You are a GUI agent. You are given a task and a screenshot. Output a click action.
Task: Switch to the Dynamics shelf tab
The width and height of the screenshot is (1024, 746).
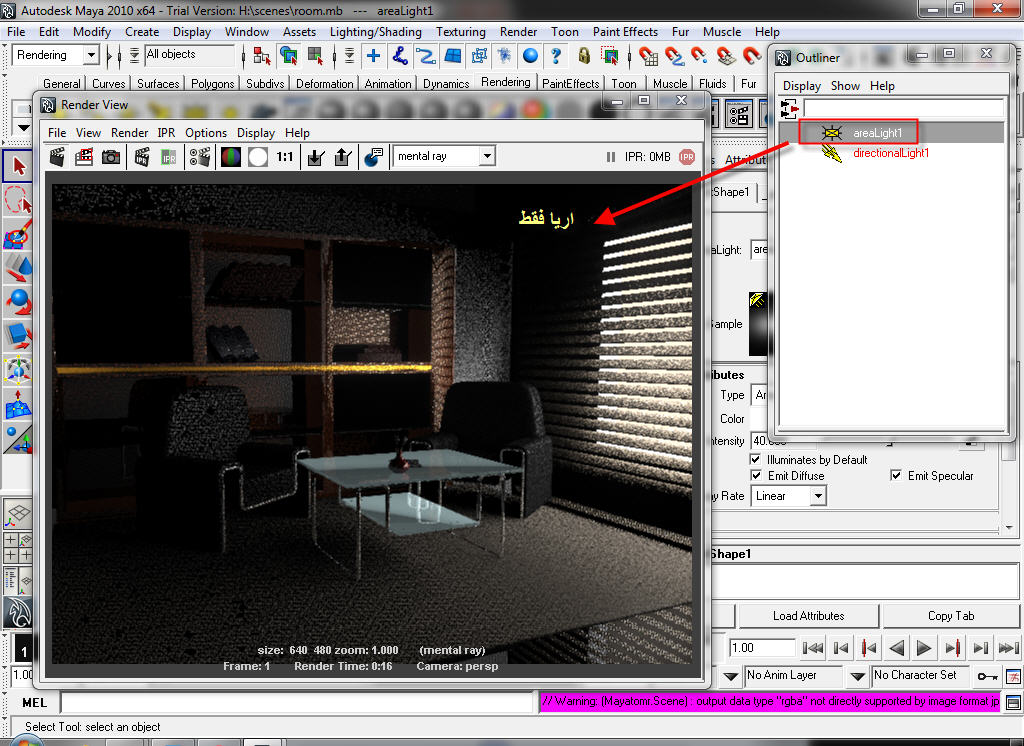446,84
